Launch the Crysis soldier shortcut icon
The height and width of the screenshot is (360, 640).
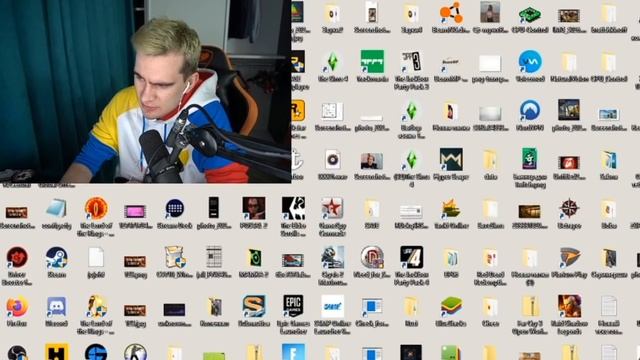coord(332,258)
